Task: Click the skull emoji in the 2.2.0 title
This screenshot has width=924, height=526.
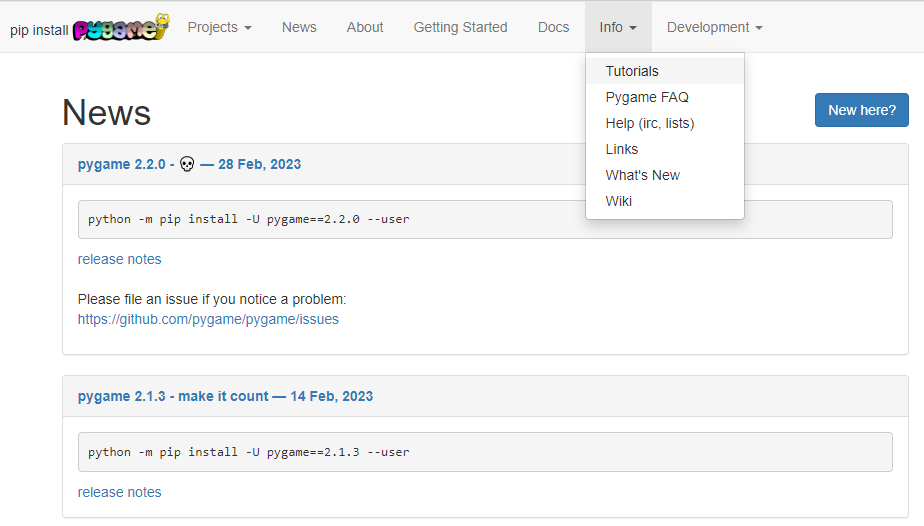Action: click(187, 164)
